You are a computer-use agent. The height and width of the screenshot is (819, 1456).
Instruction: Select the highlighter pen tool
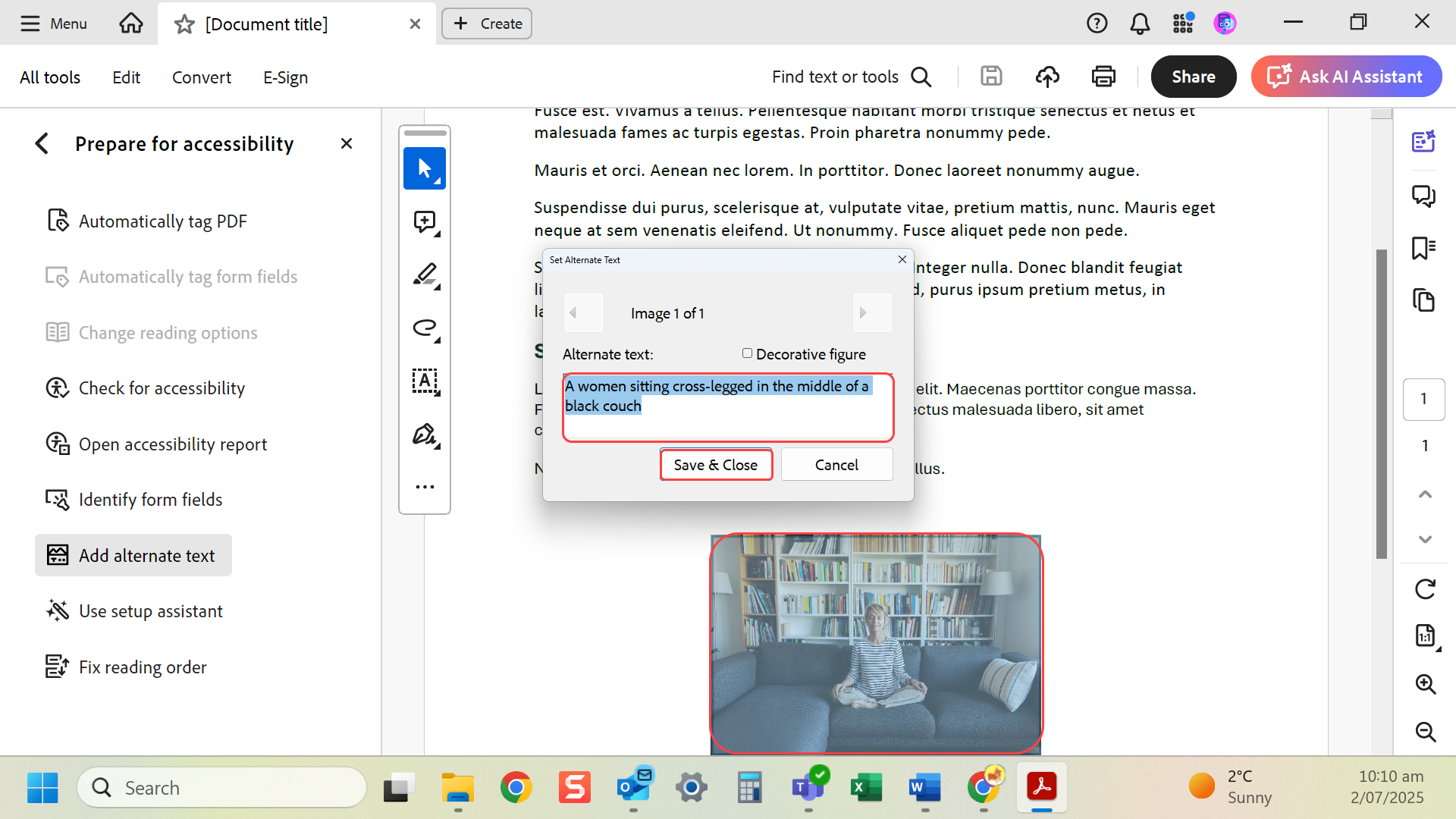pyautogui.click(x=425, y=275)
